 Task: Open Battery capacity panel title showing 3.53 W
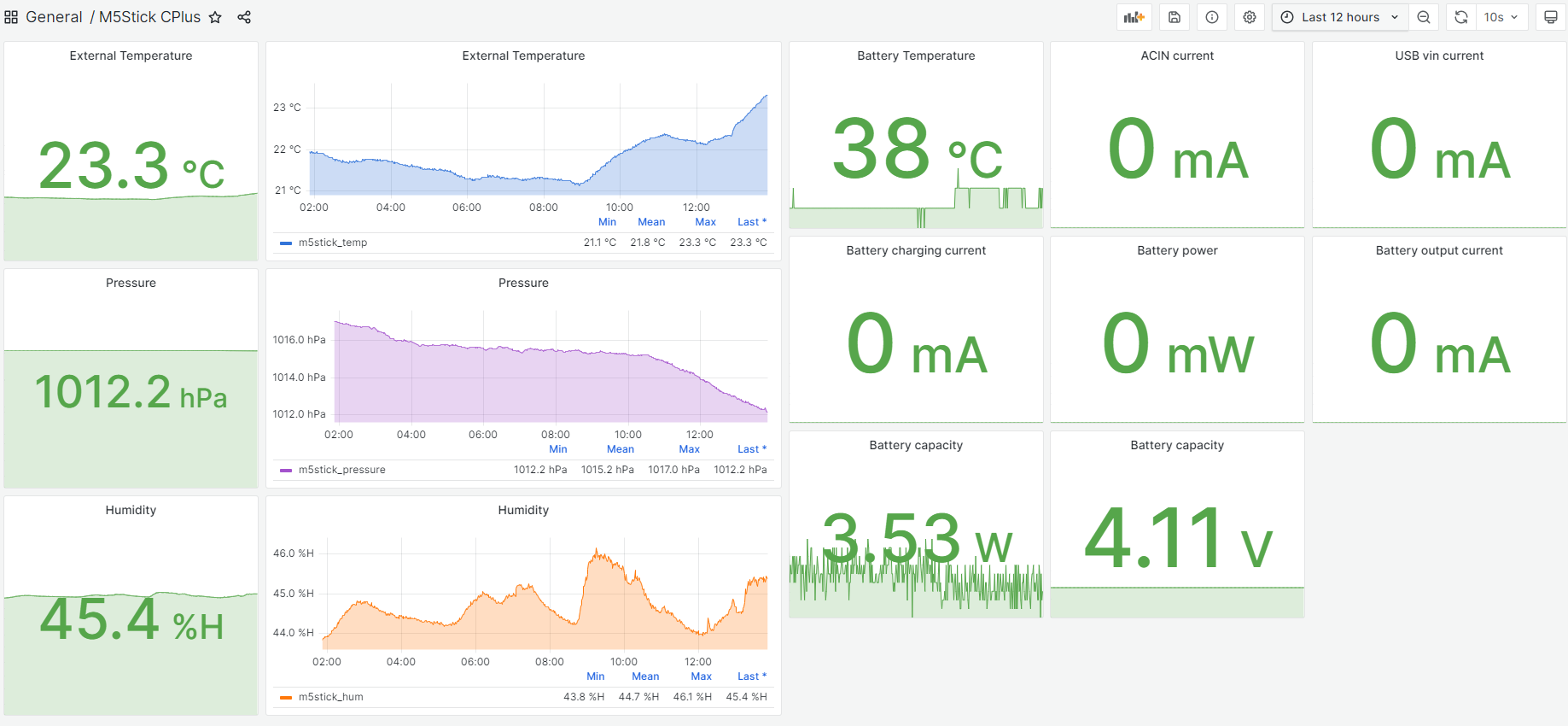coord(916,445)
